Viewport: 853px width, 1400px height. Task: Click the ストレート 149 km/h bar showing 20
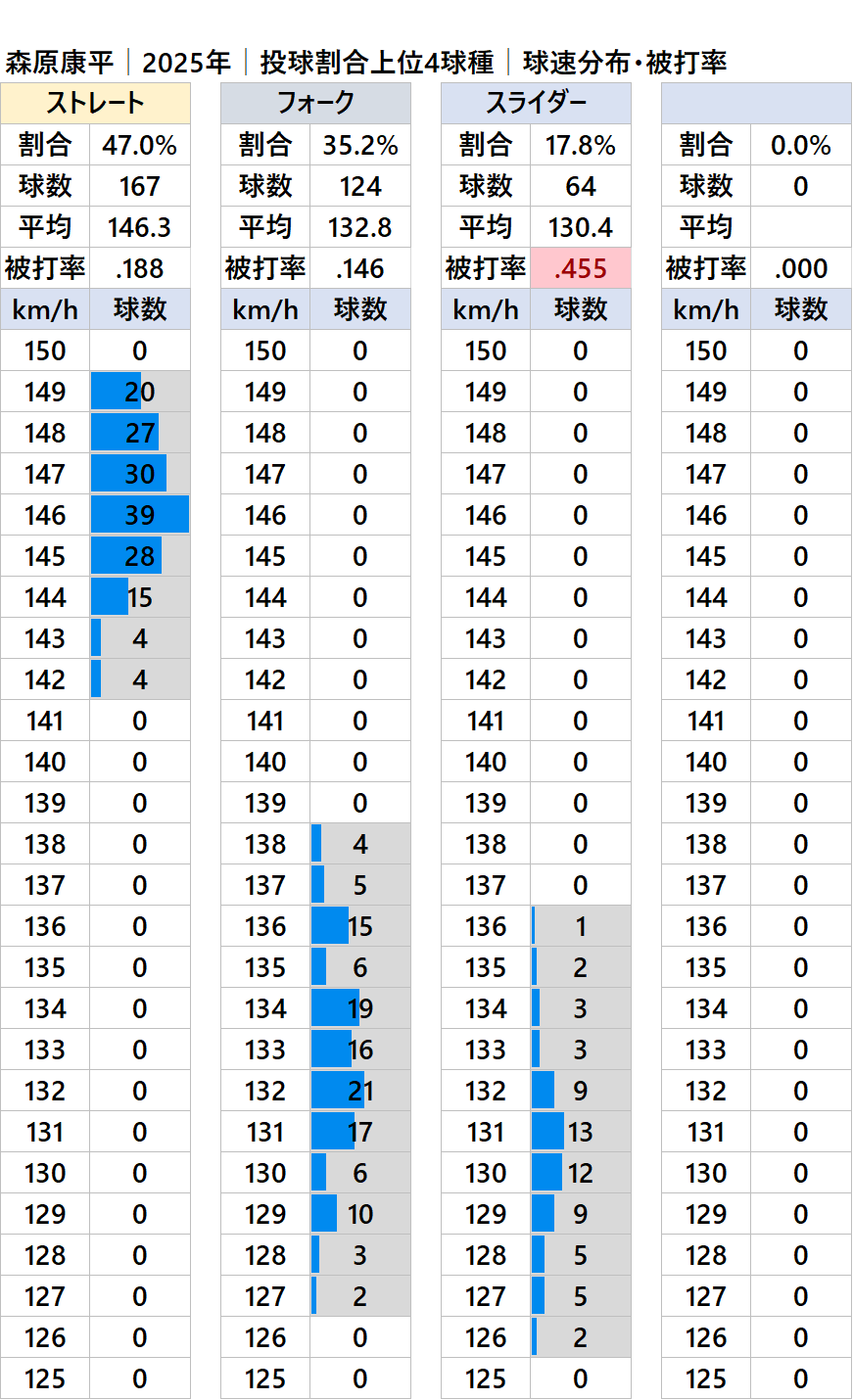(x=140, y=392)
